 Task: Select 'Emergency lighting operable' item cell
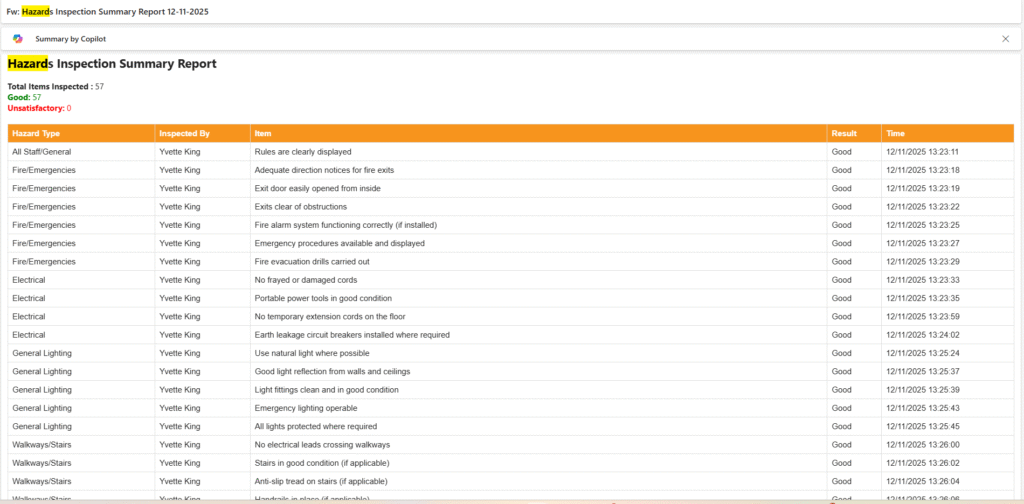click(x=306, y=408)
